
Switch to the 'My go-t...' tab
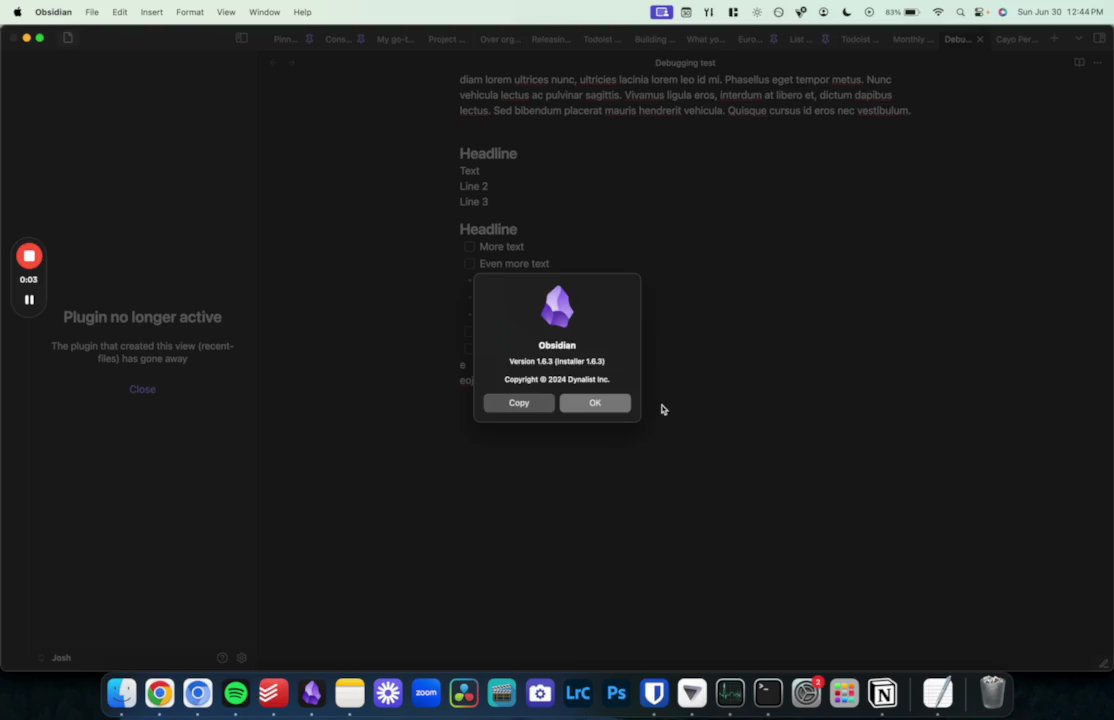(395, 39)
